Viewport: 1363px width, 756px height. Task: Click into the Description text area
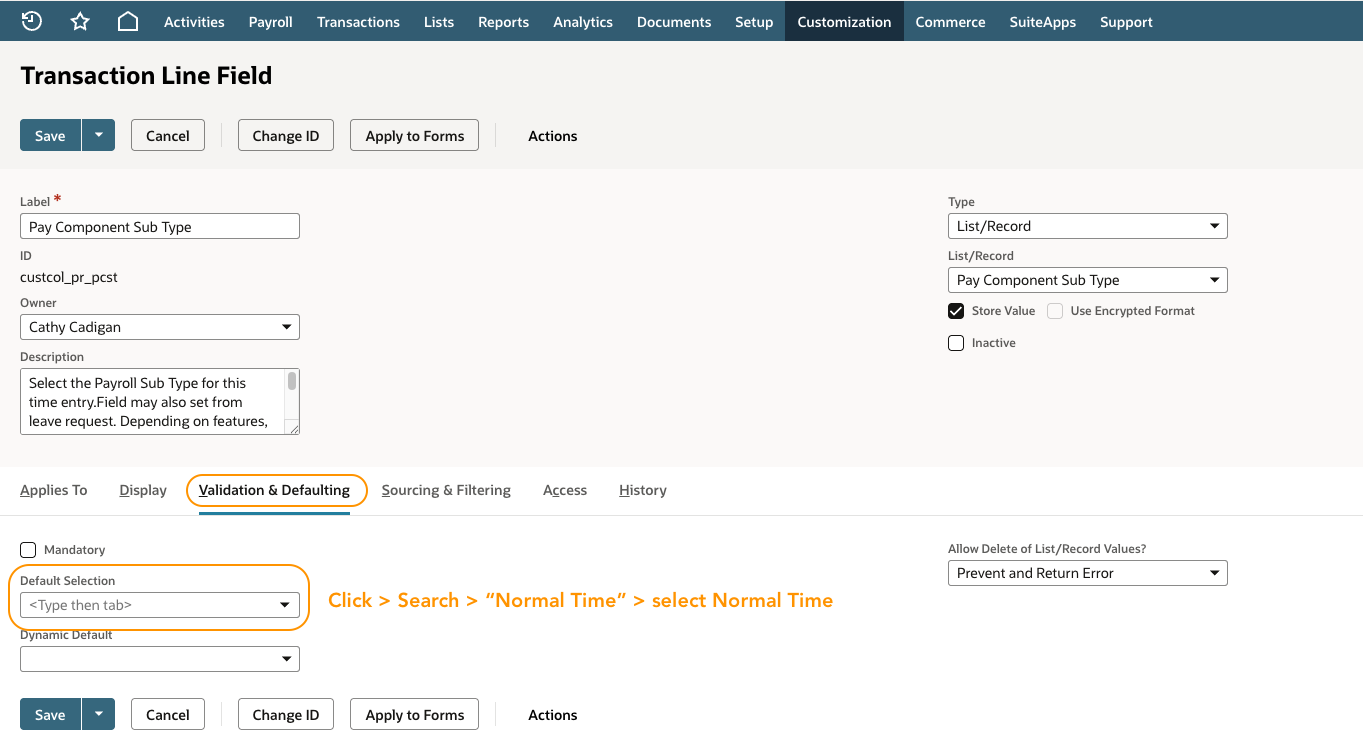point(152,402)
